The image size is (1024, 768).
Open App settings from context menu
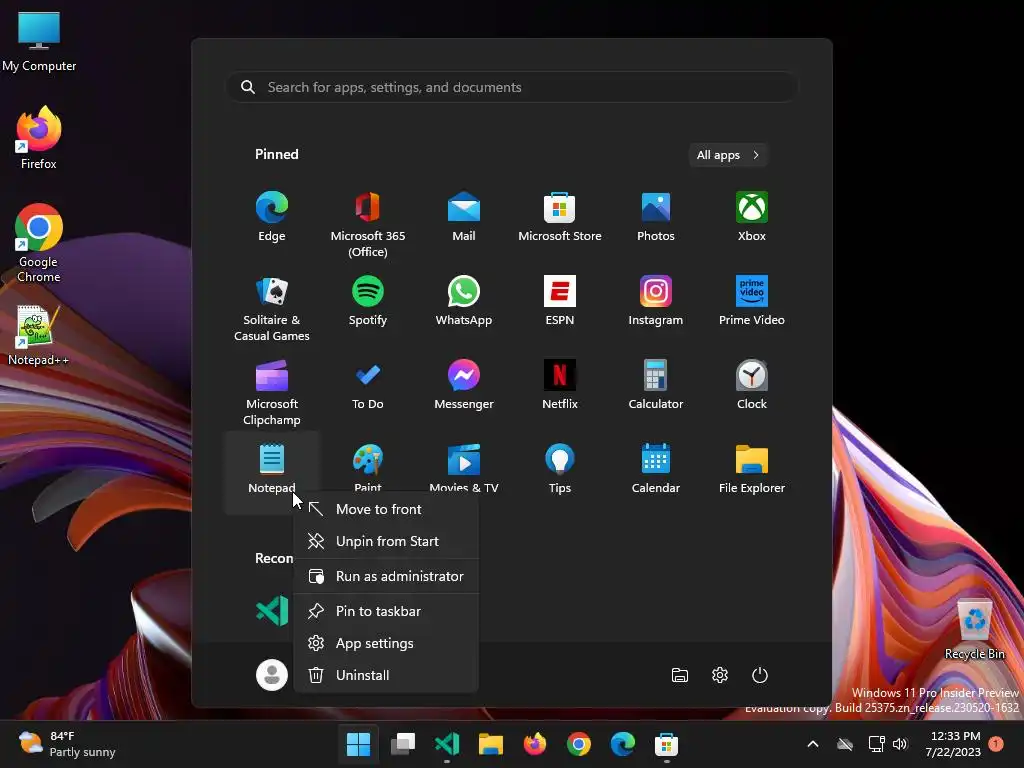(386, 644)
